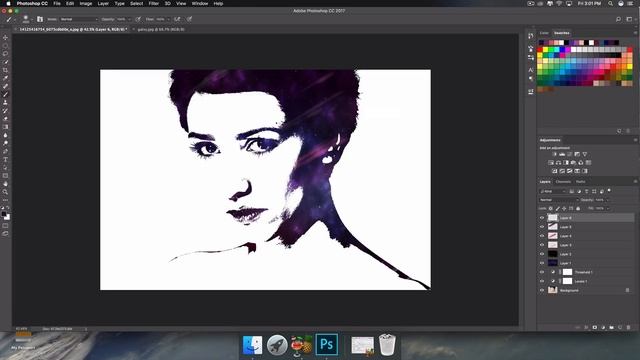Viewport: 640px width, 360px height.
Task: Select the Eyedropper tool
Action: click(5, 78)
